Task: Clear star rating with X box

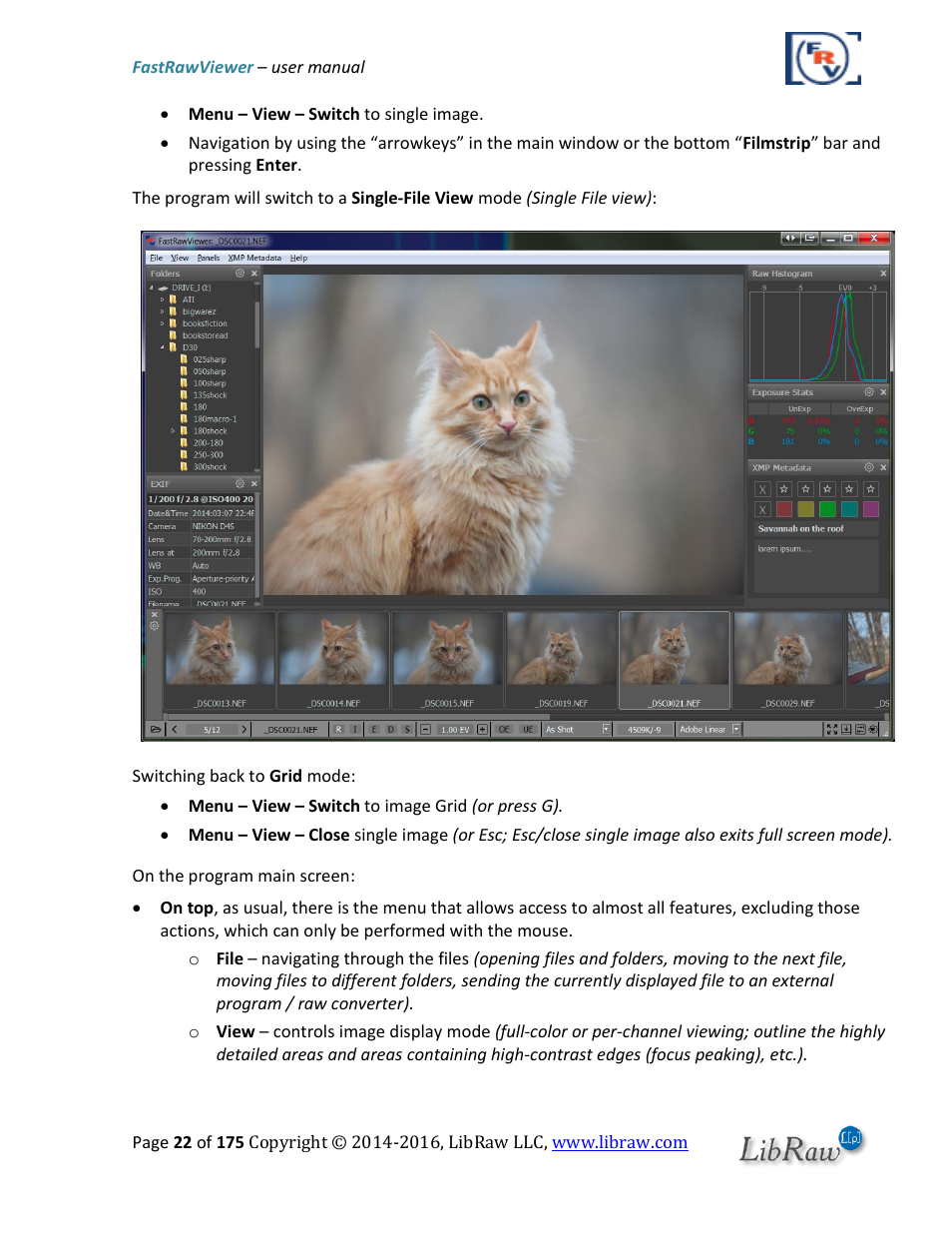Action: coord(762,489)
